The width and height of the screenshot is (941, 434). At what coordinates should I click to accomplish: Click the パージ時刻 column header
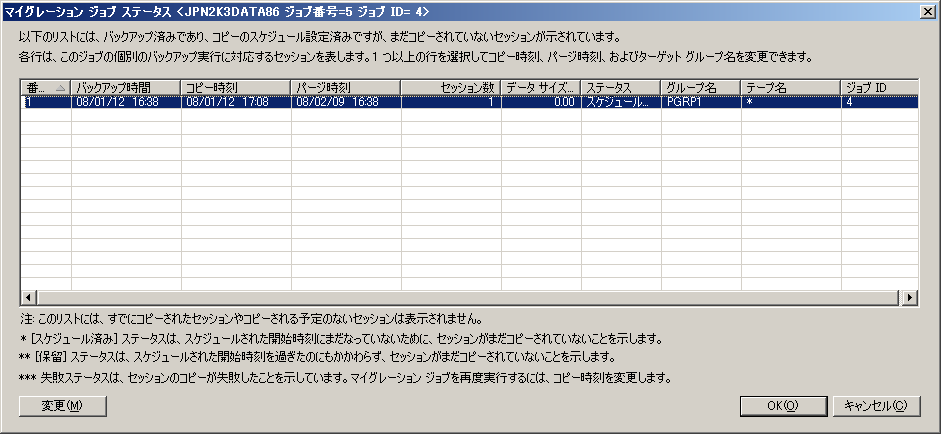pyautogui.click(x=345, y=87)
